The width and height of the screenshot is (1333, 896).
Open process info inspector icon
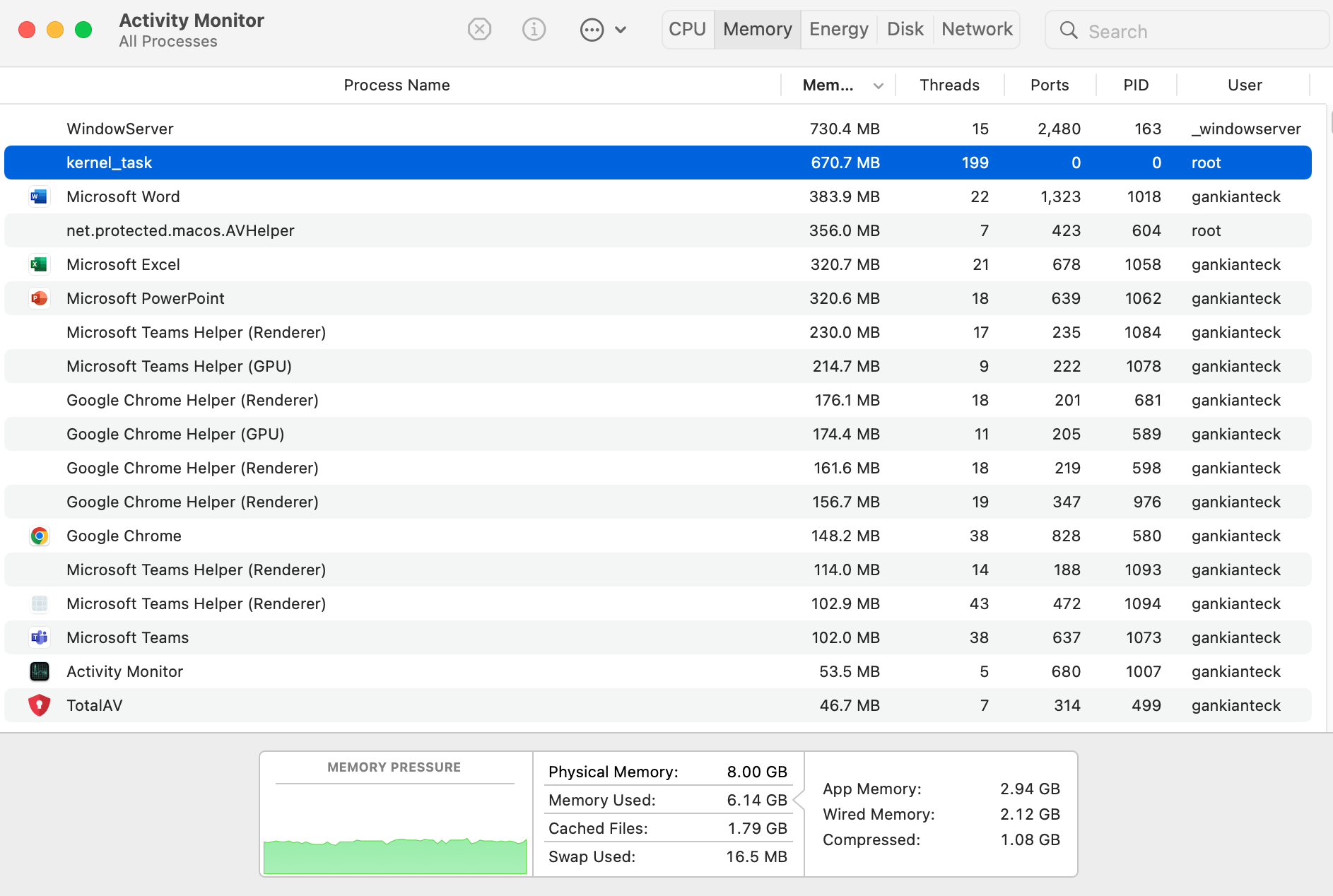point(534,30)
